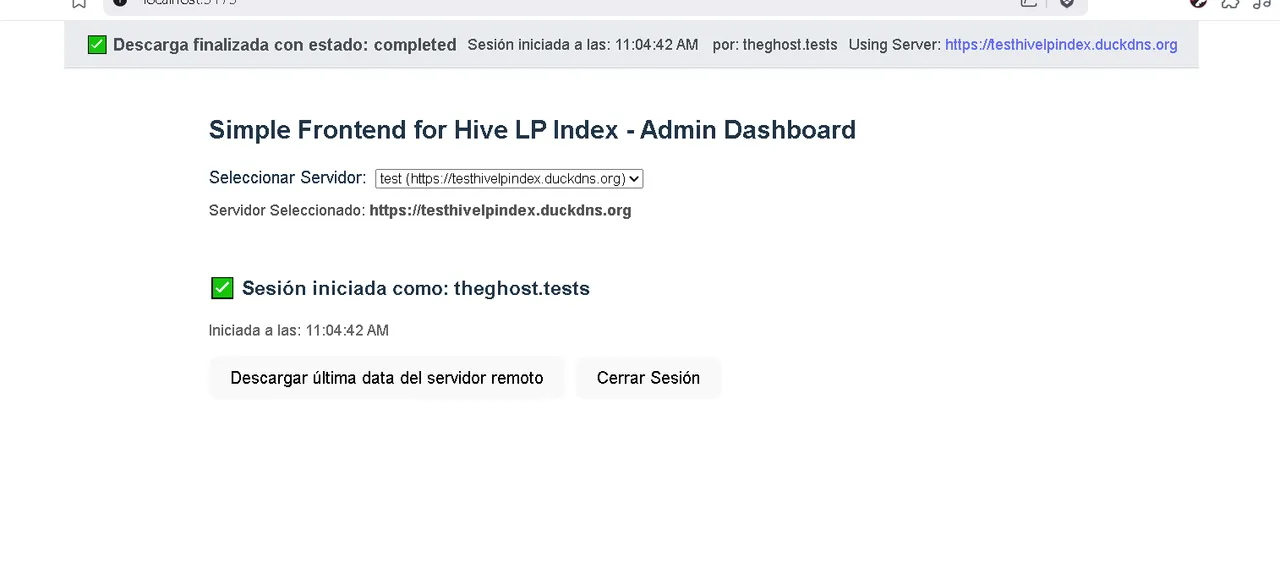This screenshot has width=1280, height=573.
Task: Click bold server URL after 'Servidor Seleccionado'
Action: click(x=500, y=210)
